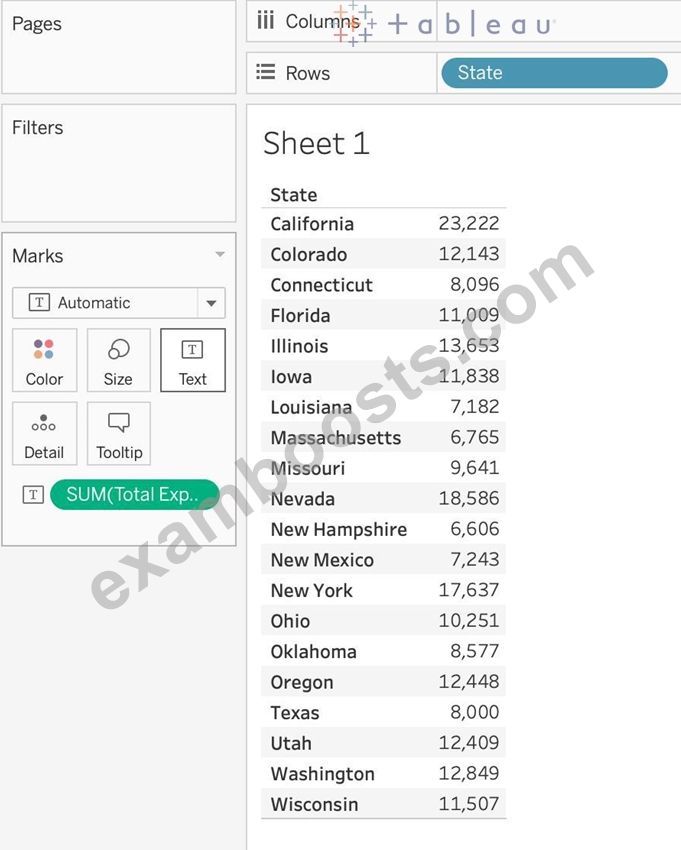Open the Tooltip marks card
Viewport: 681px width, 850px height.
pyautogui.click(x=118, y=434)
